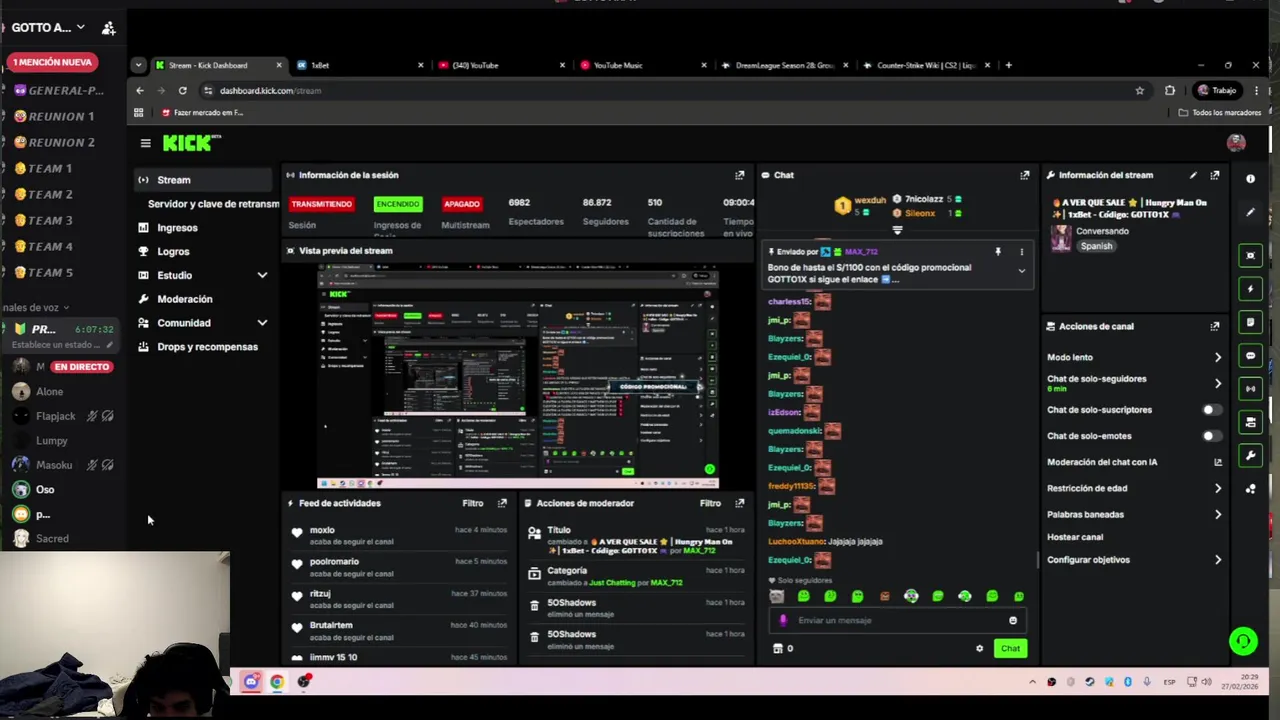This screenshot has width=1280, height=720.
Task: Switch to the YouTube Music tab
Action: point(642,65)
